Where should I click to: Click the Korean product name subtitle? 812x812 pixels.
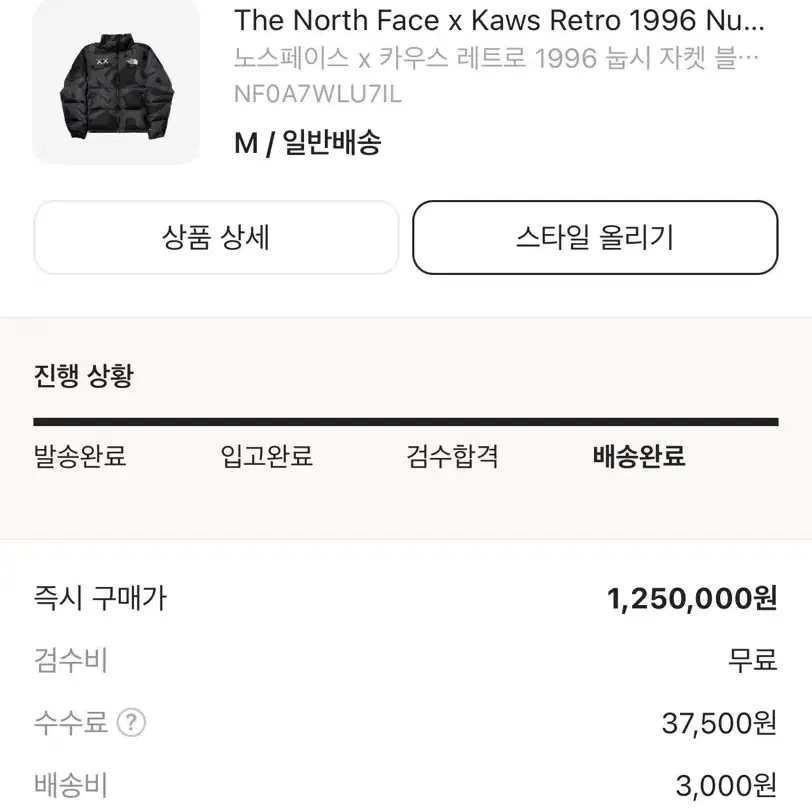(x=496, y=58)
